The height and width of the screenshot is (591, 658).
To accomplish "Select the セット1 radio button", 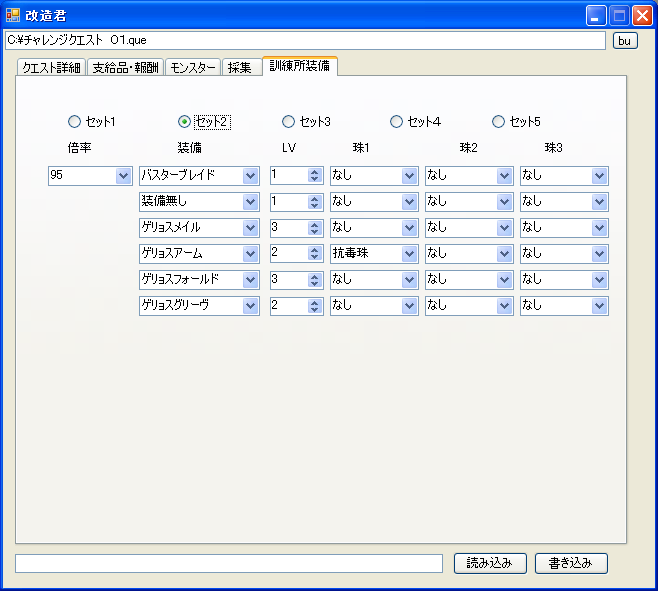I will click(x=74, y=122).
